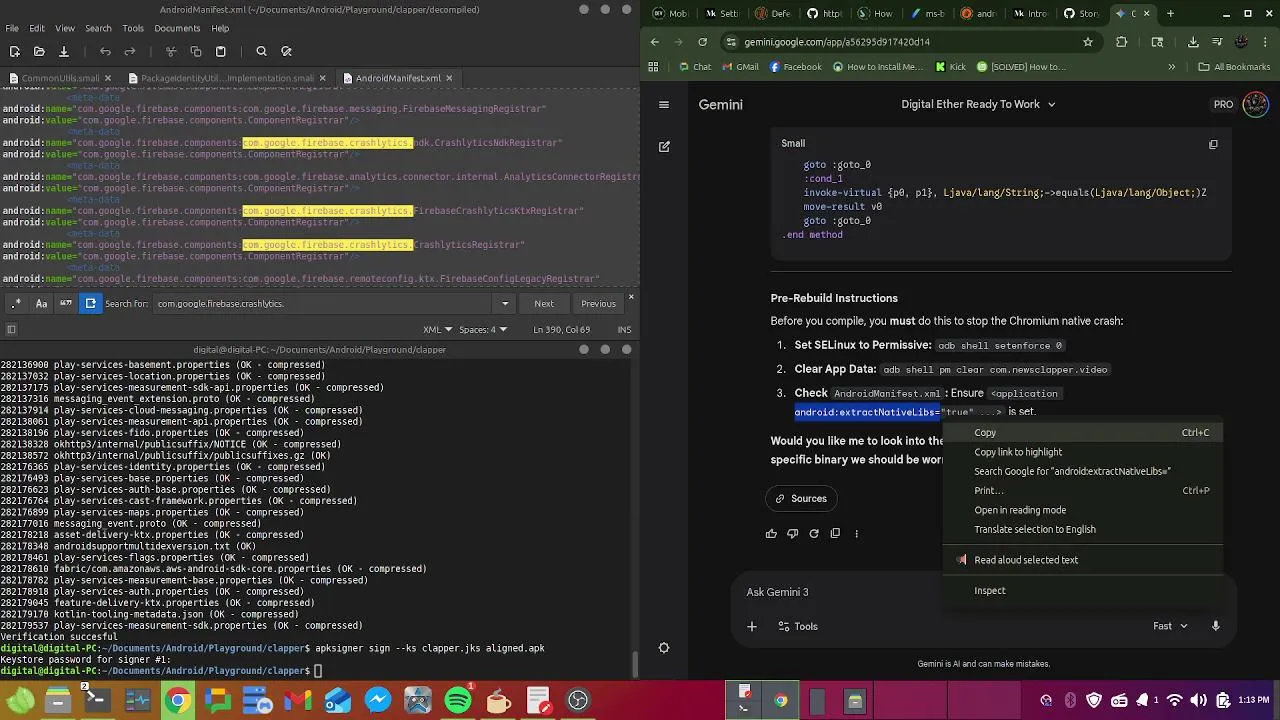Go back in Chrome browser
Screen dimensions: 1280x720
pos(655,42)
